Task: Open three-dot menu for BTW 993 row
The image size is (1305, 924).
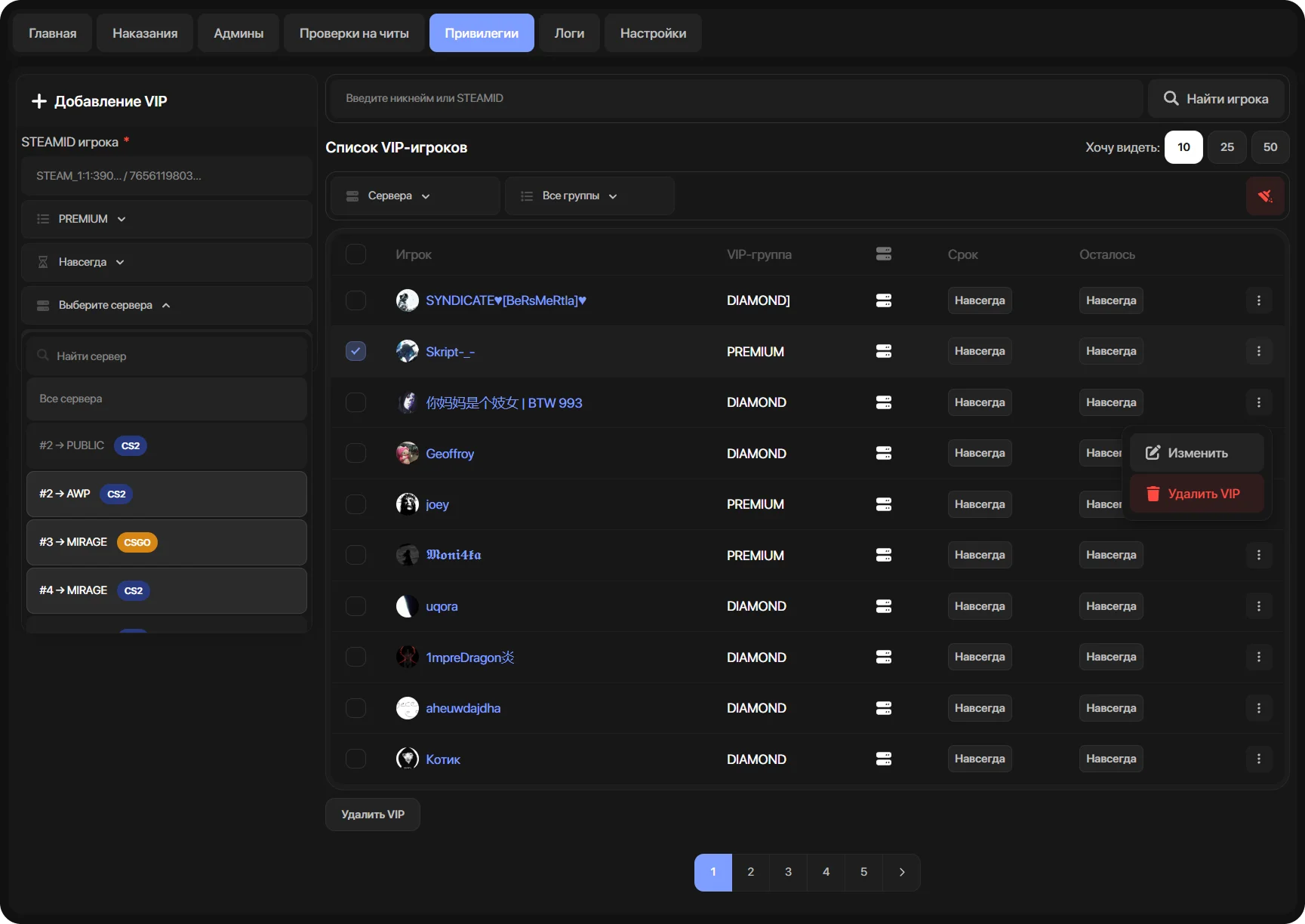Action: (x=1258, y=402)
